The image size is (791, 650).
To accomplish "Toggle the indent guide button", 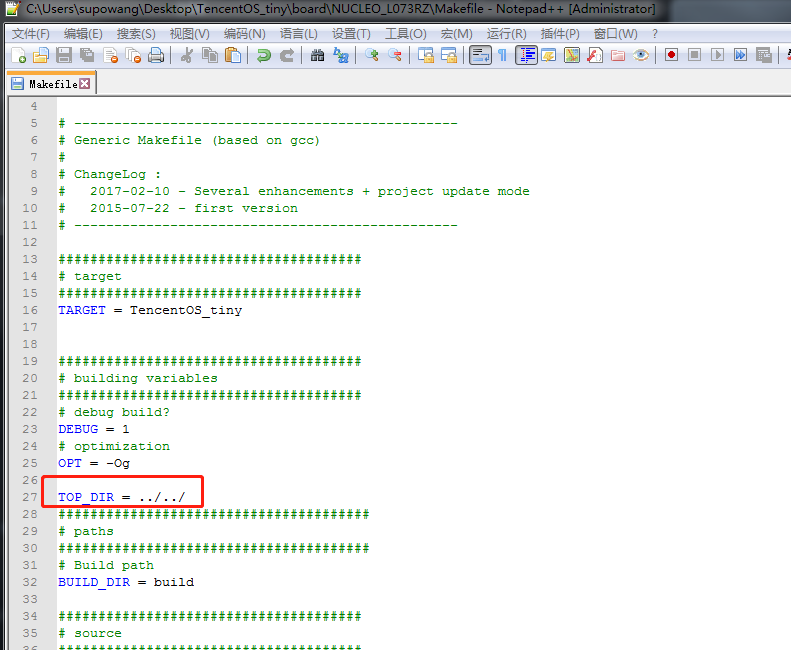I will (526, 56).
